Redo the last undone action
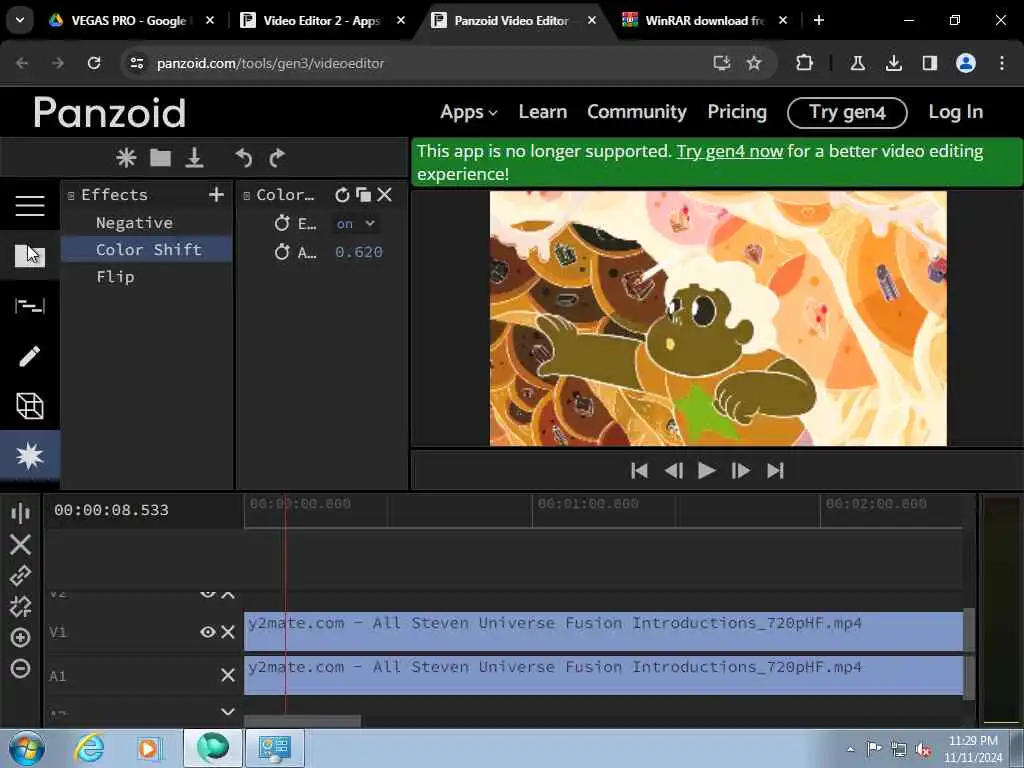Screen dimensions: 1024x768 click(x=278, y=157)
